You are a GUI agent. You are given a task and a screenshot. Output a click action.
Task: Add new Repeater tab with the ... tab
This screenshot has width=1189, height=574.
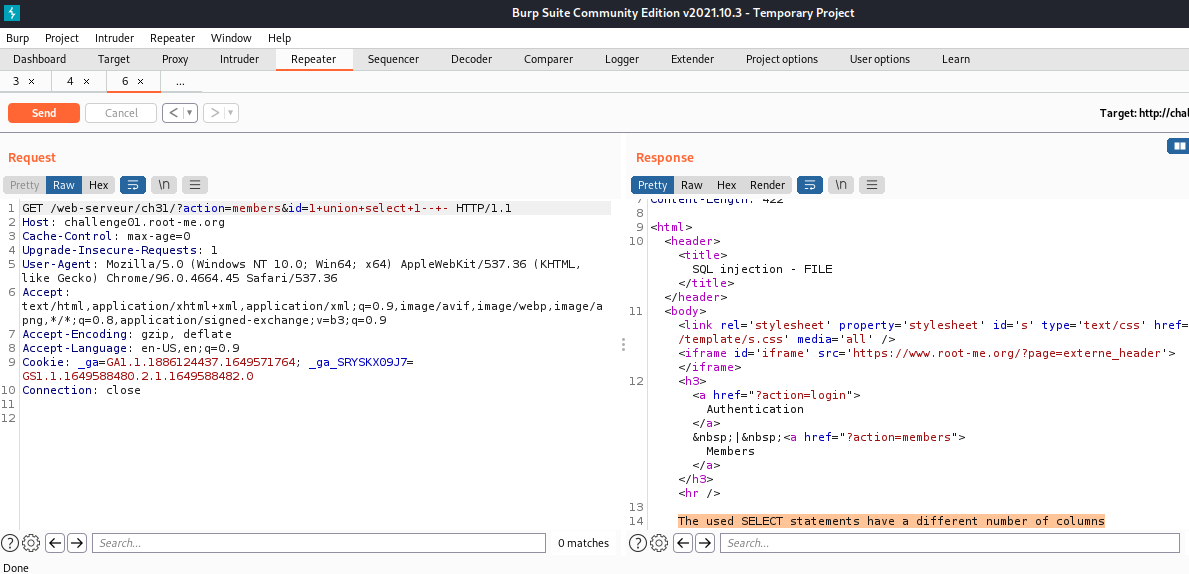[x=180, y=81]
